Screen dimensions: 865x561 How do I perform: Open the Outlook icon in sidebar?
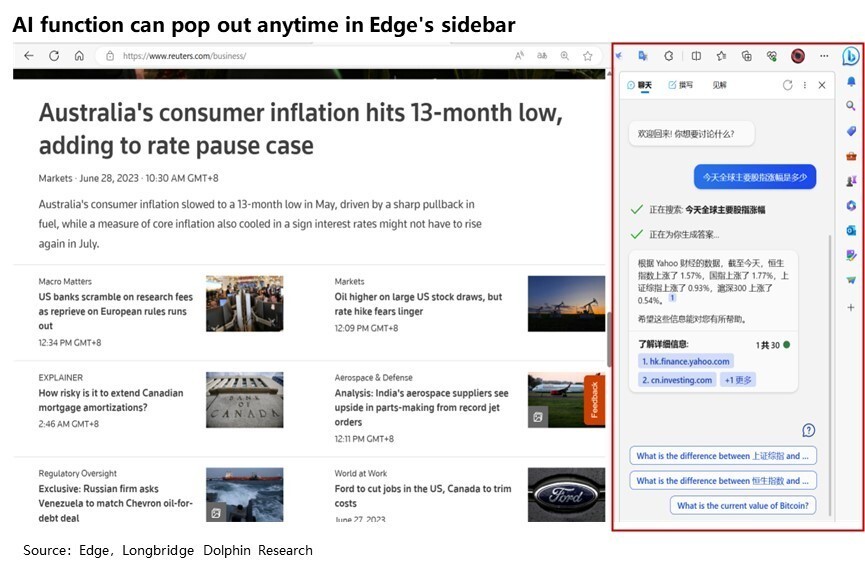[851, 230]
